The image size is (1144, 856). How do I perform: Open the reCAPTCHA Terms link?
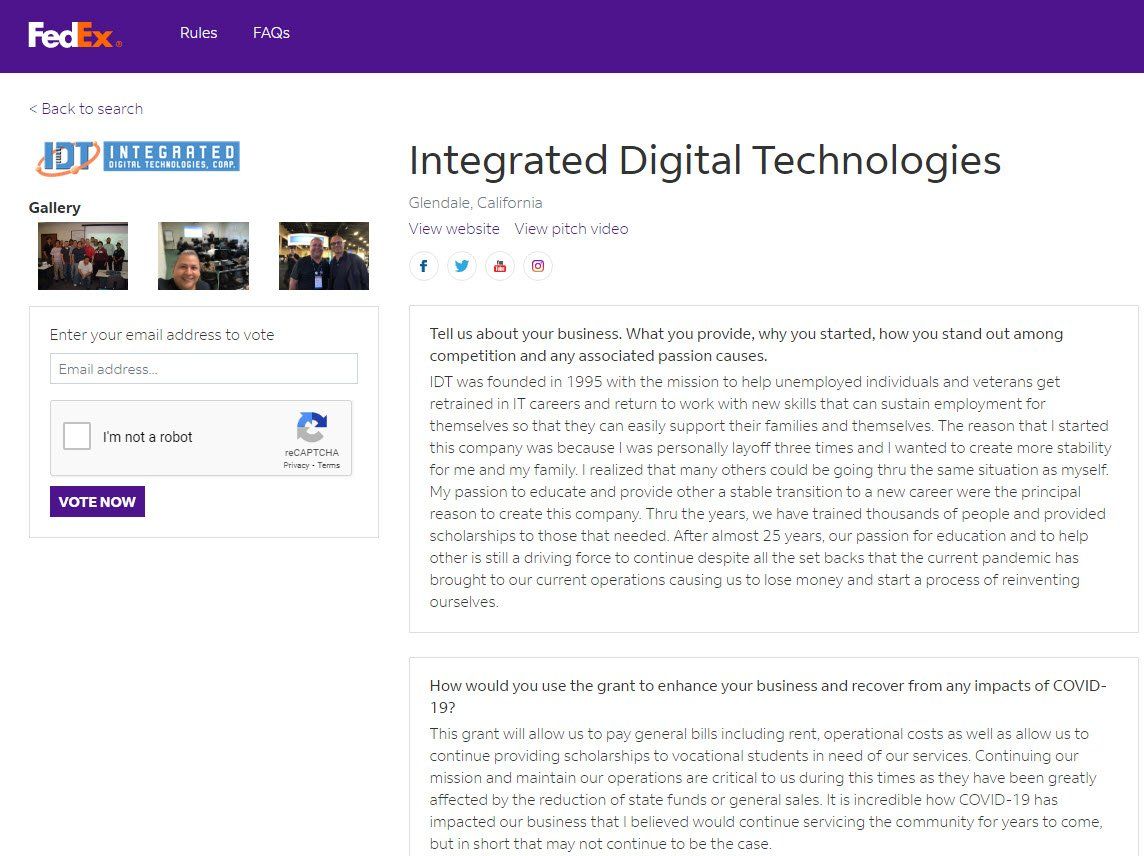tap(328, 466)
